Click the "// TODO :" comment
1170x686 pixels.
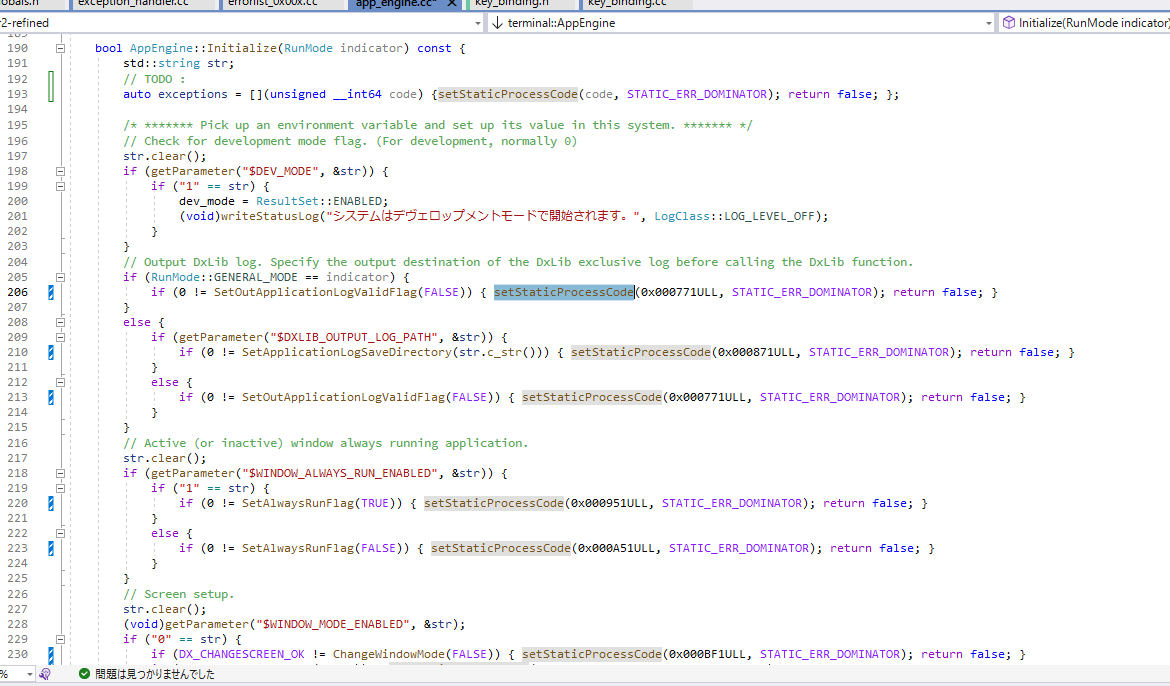pyautogui.click(x=154, y=79)
